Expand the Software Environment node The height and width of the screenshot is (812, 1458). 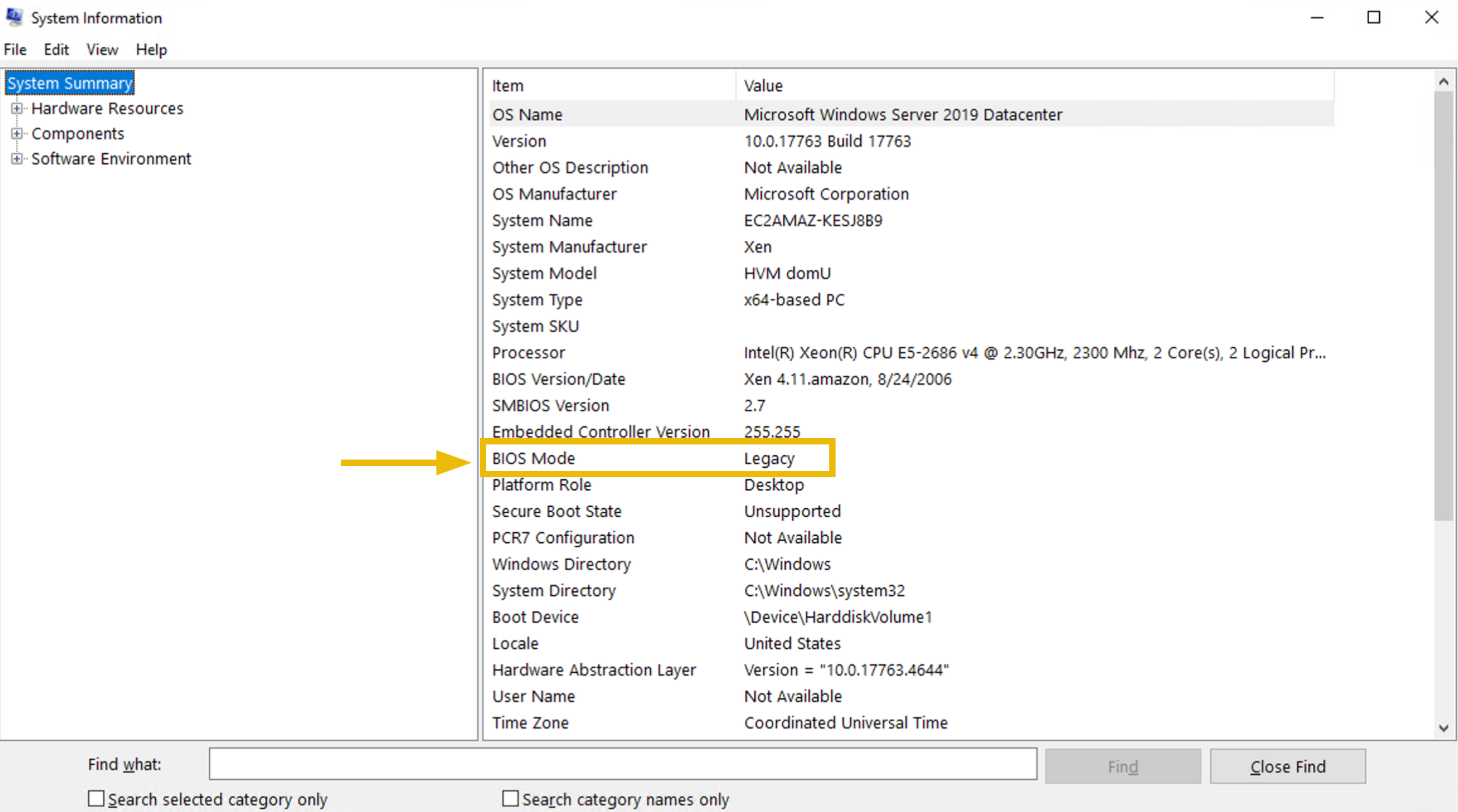17,159
